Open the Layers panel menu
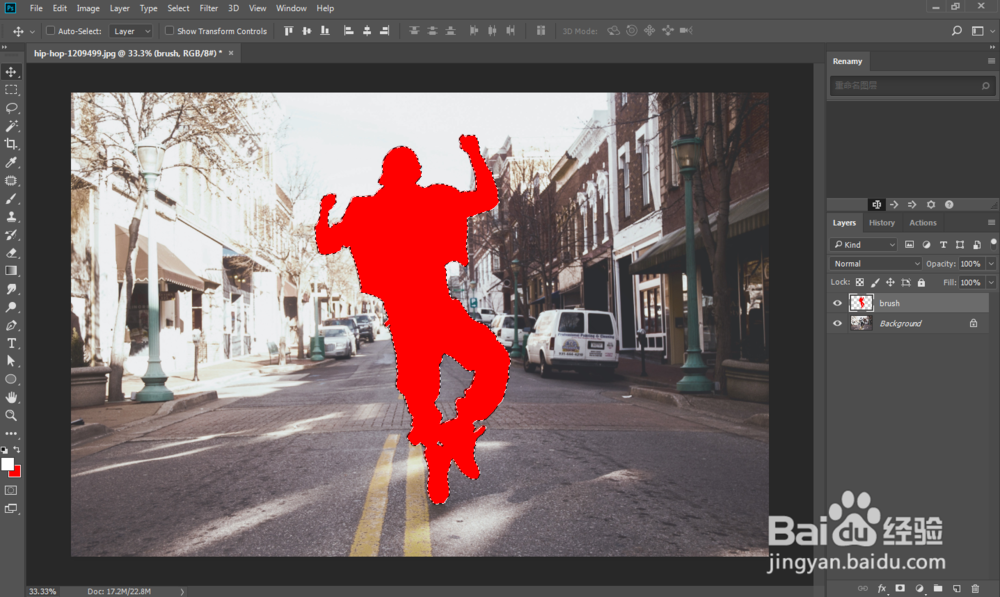1000x597 pixels. 991,223
